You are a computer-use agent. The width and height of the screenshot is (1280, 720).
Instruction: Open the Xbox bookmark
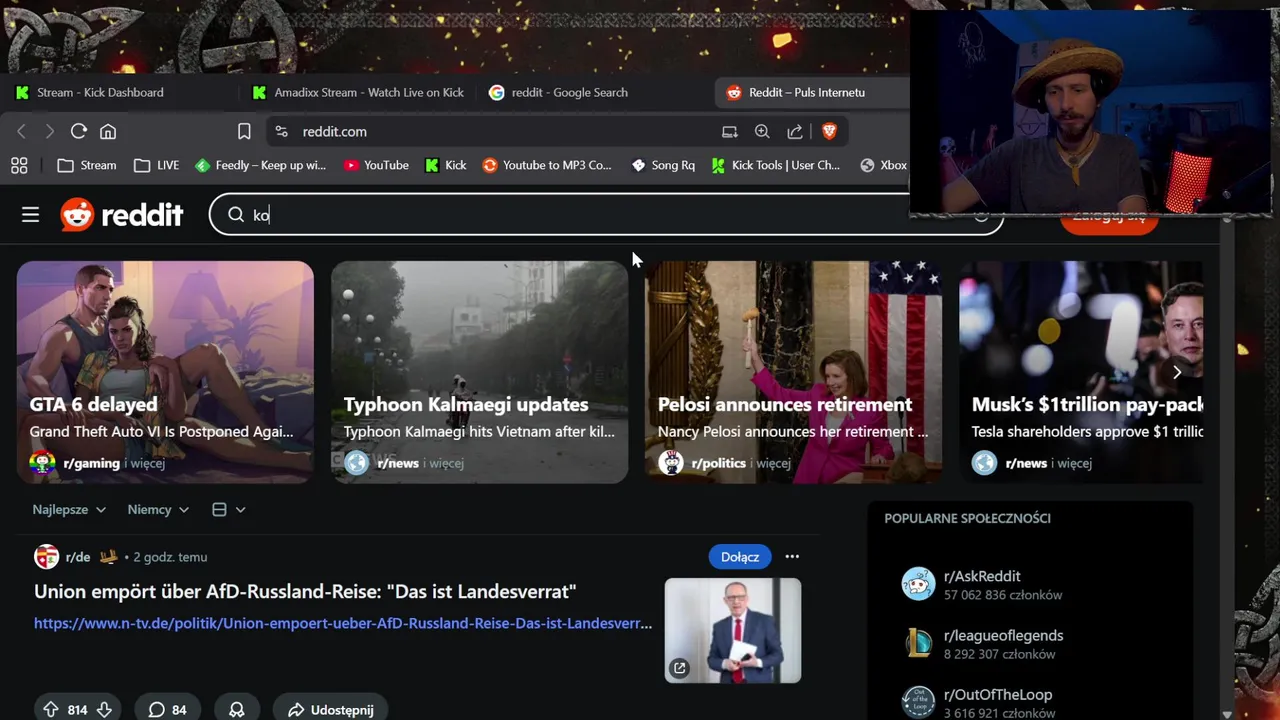tap(883, 165)
